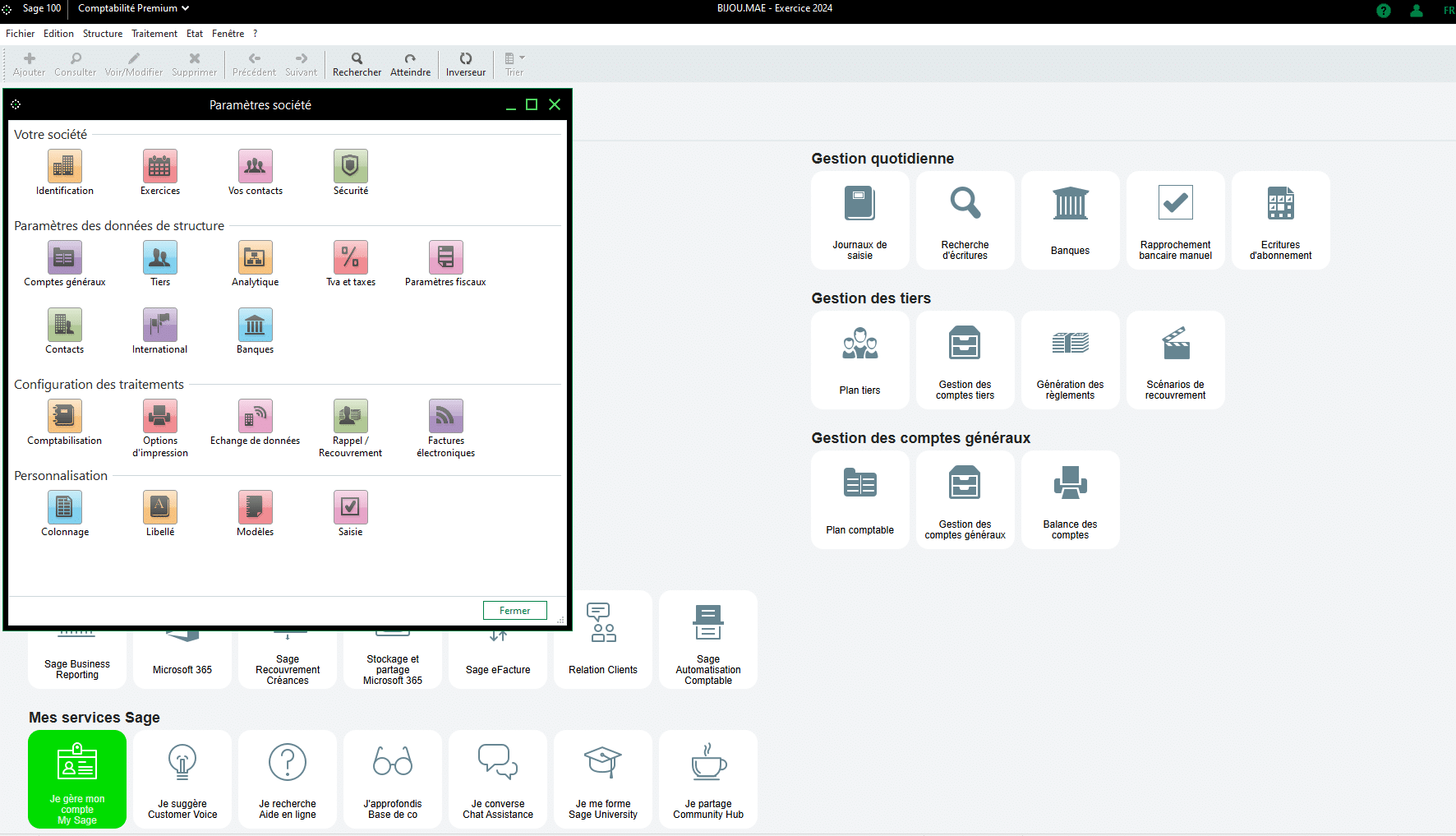Open Recherche d'écritures tile
The height and width of the screenshot is (836, 1456).
965,220
